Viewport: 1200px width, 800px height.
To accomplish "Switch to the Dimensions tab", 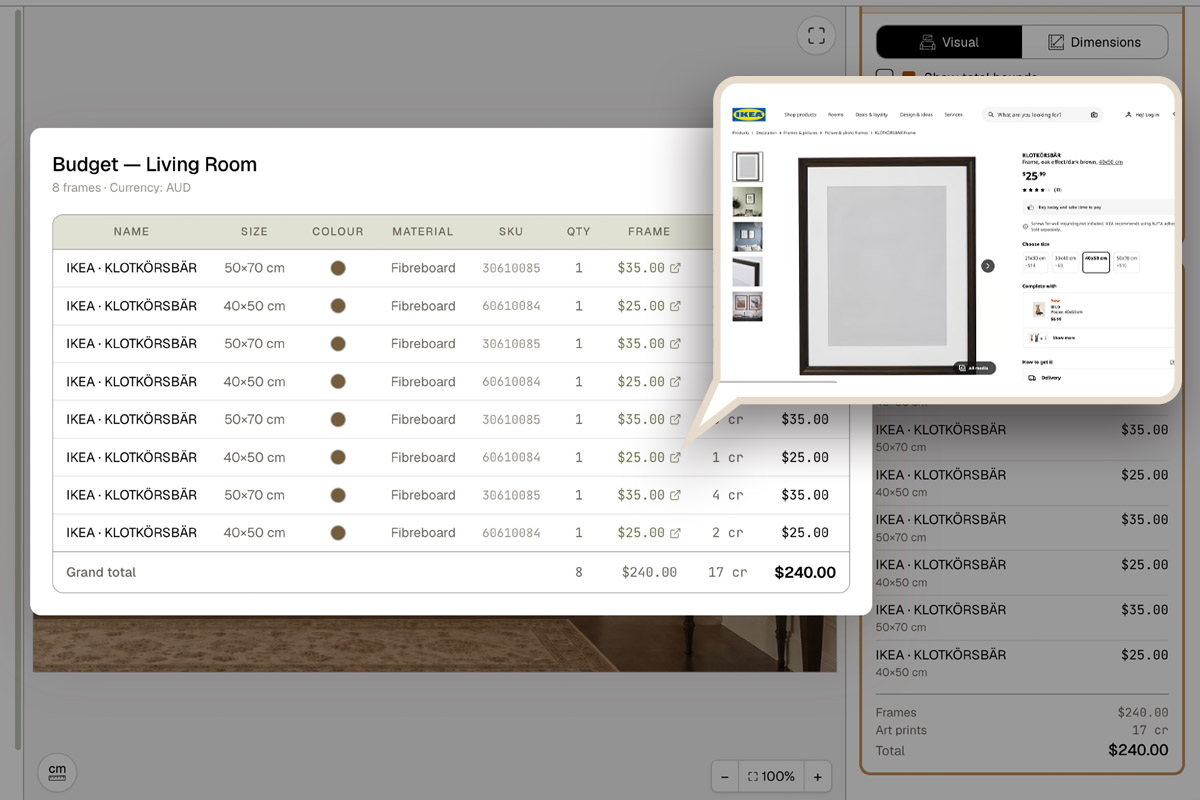I will coord(1094,42).
